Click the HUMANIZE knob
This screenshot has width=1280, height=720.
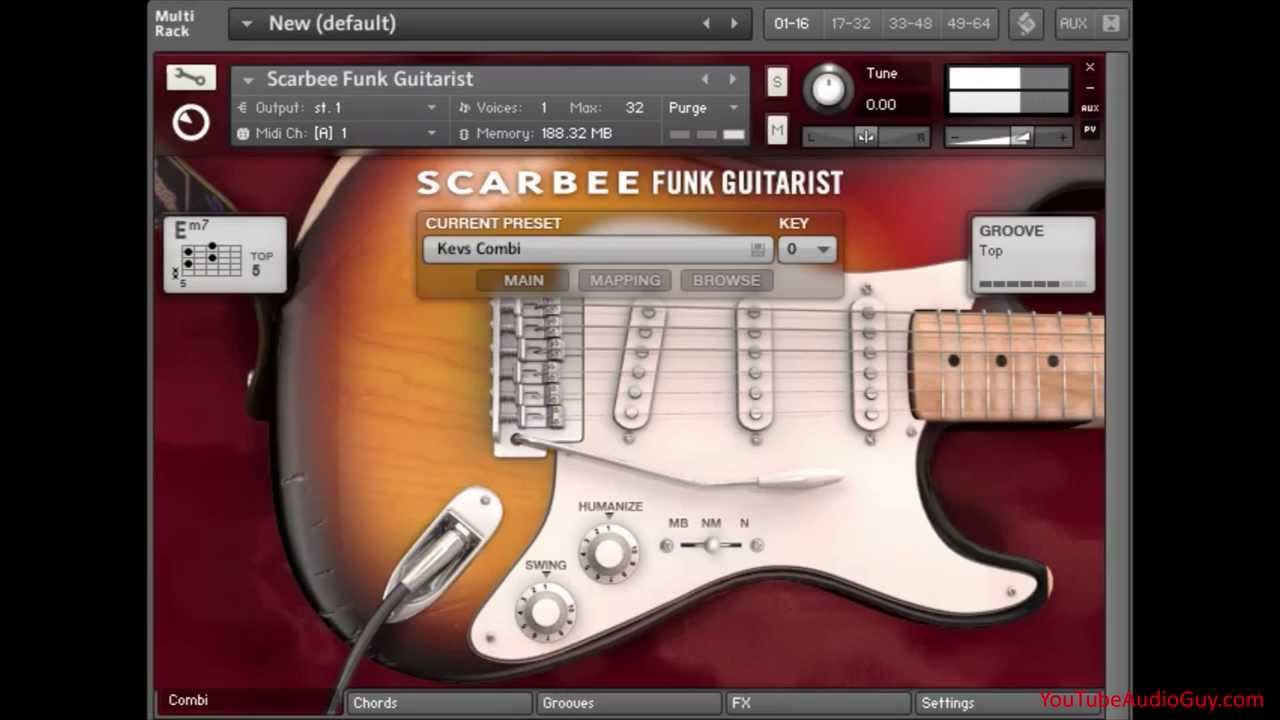[609, 551]
